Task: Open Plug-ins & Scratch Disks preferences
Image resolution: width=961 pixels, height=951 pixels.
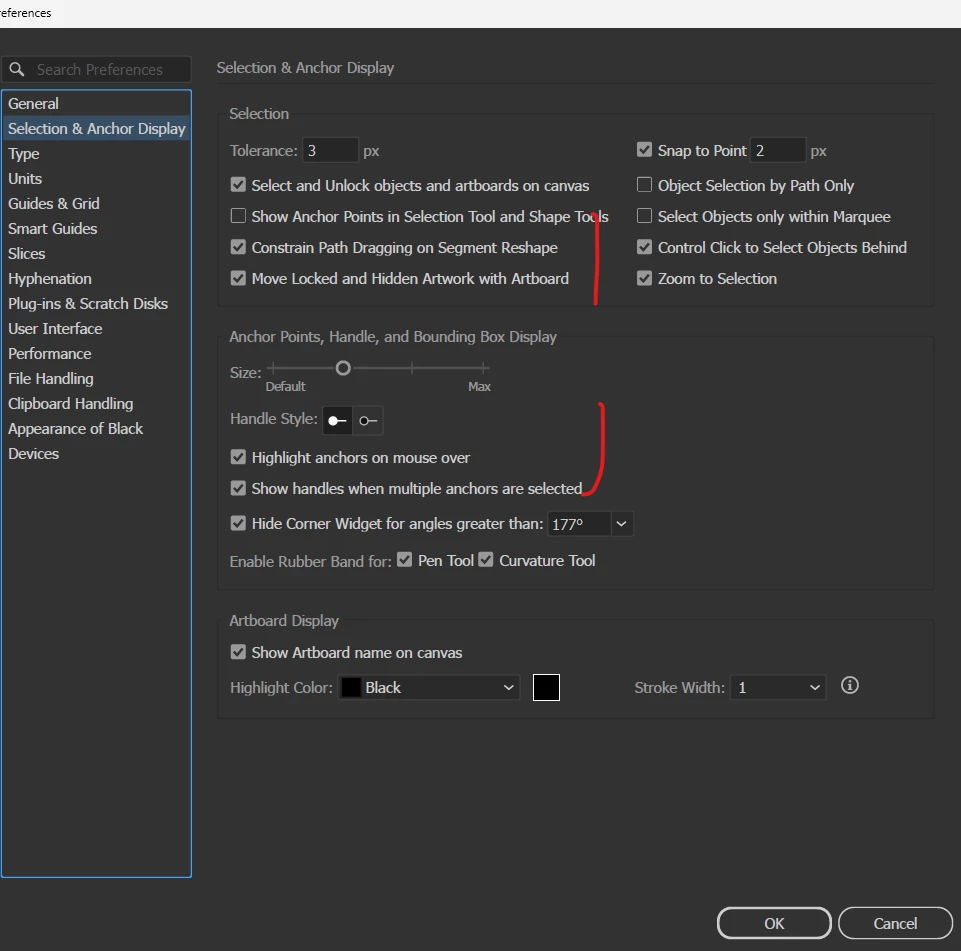Action: [x=96, y=304]
